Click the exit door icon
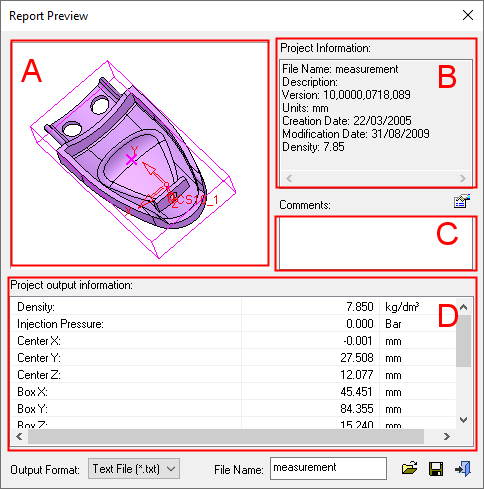This screenshot has width=484, height=489. [463, 469]
